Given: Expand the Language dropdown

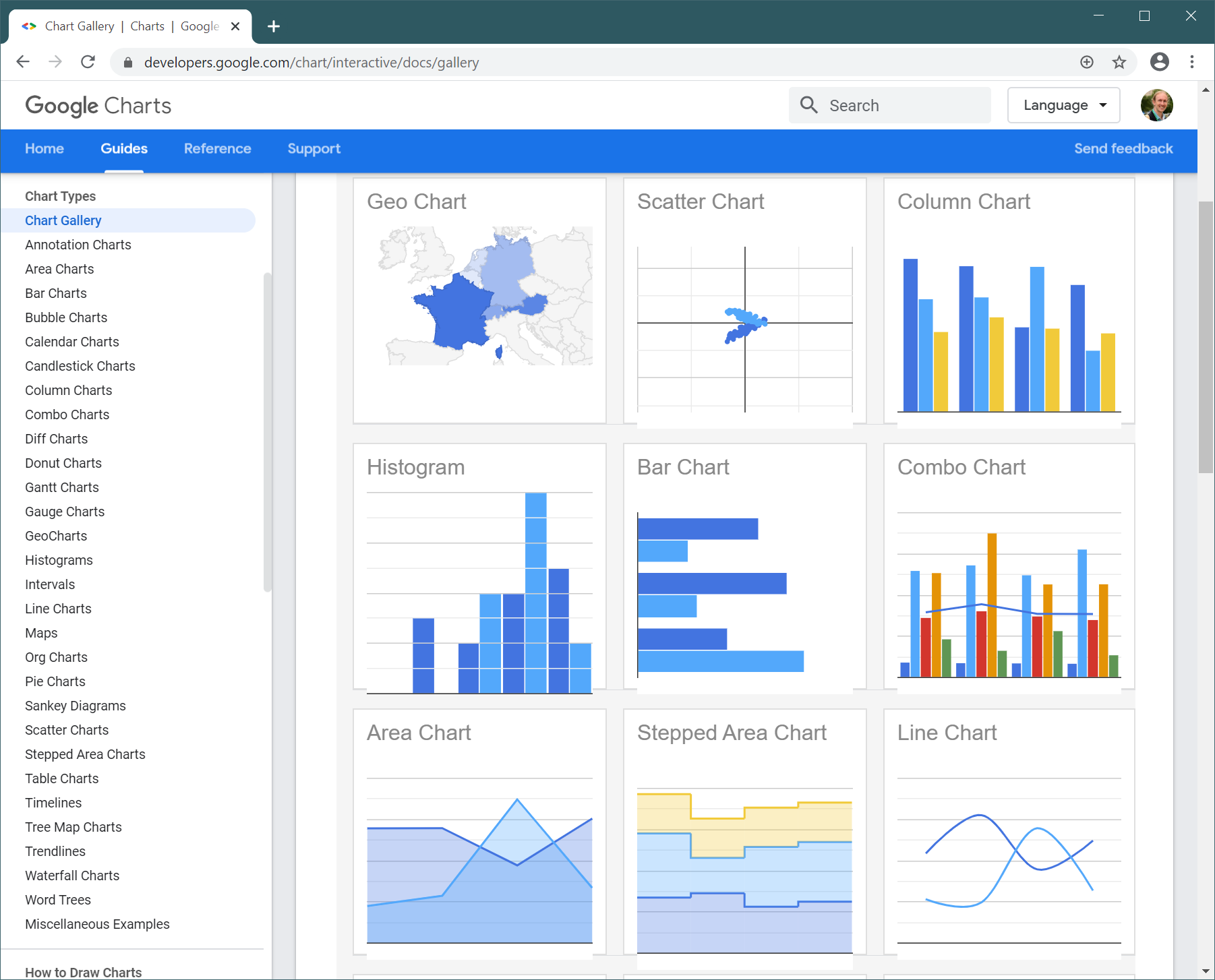Looking at the screenshot, I should [x=1063, y=105].
